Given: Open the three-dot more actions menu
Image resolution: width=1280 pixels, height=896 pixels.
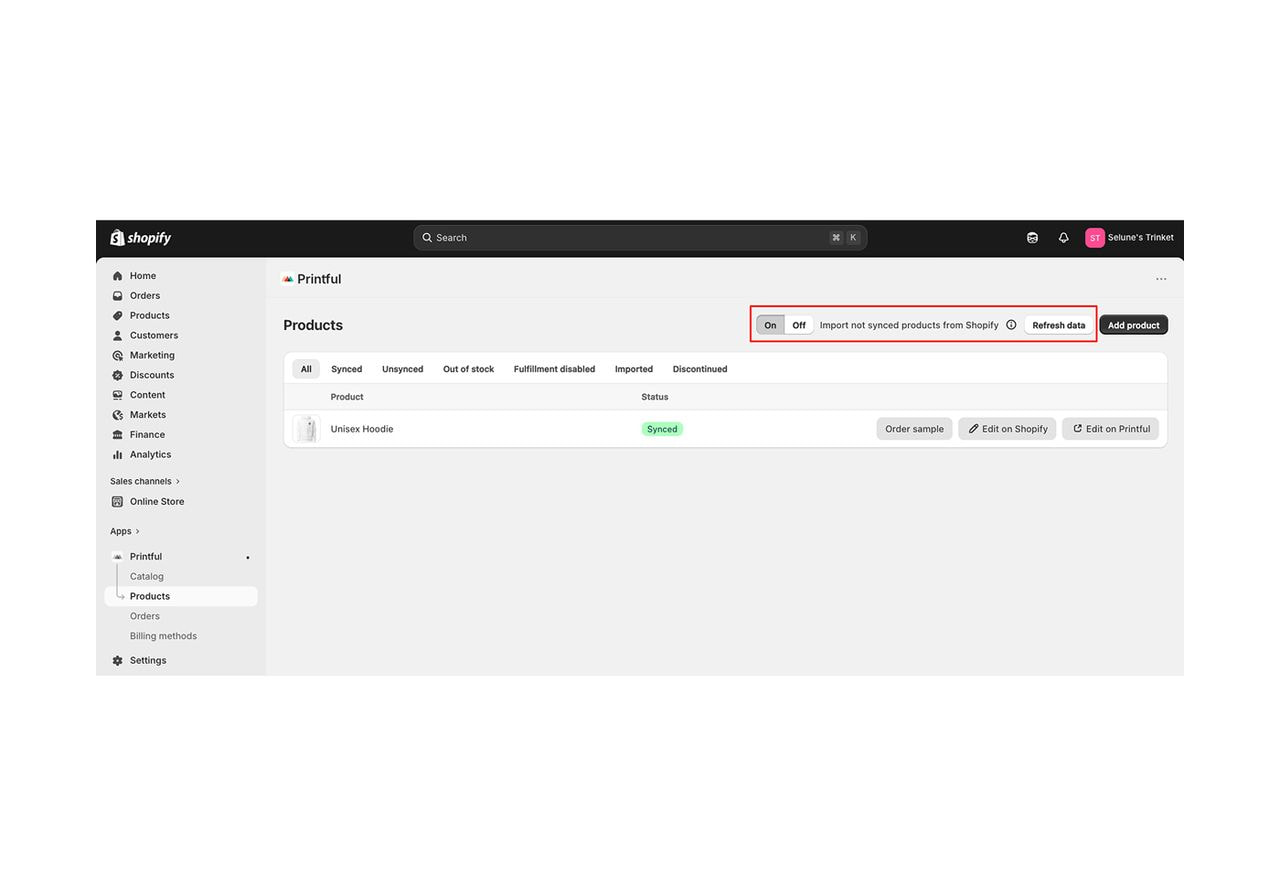Looking at the screenshot, I should (x=1161, y=280).
